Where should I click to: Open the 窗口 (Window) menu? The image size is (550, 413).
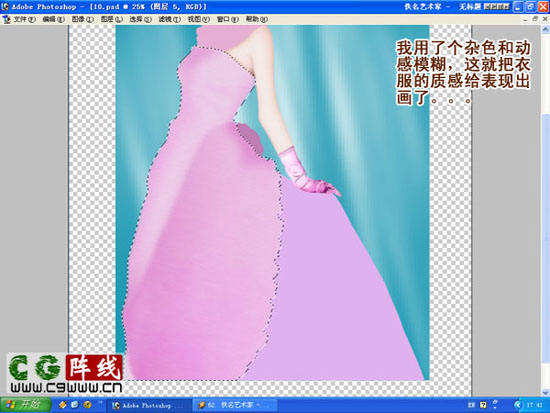pos(228,19)
